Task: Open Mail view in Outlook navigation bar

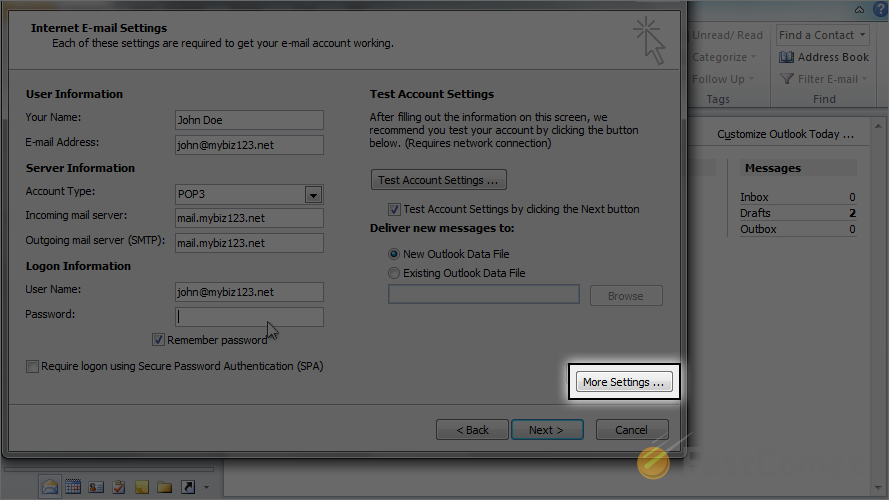Action: 50,486
